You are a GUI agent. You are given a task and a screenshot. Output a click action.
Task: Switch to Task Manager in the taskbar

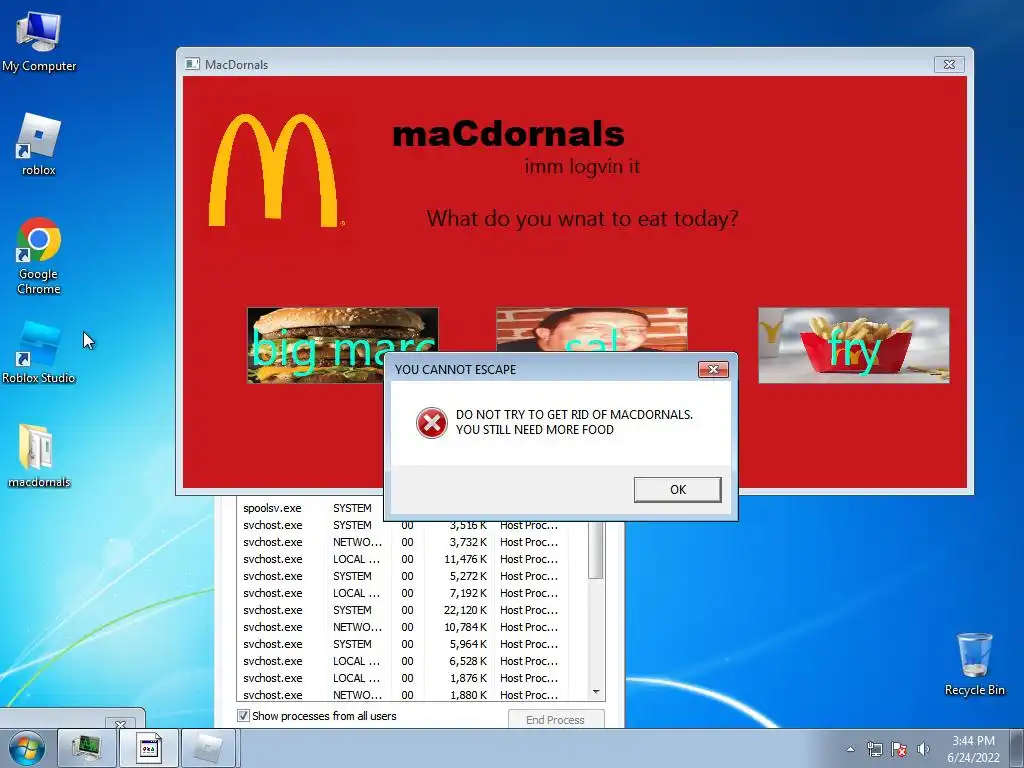click(x=86, y=748)
